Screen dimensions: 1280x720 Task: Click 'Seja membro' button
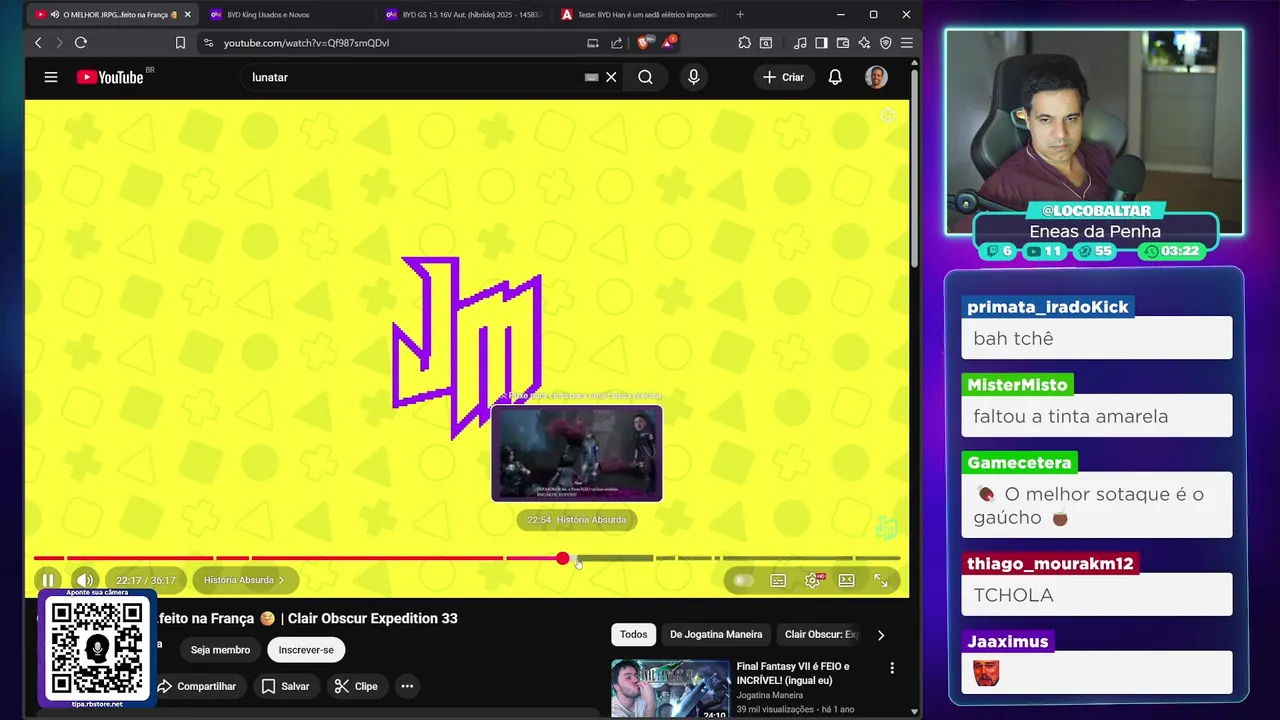220,650
